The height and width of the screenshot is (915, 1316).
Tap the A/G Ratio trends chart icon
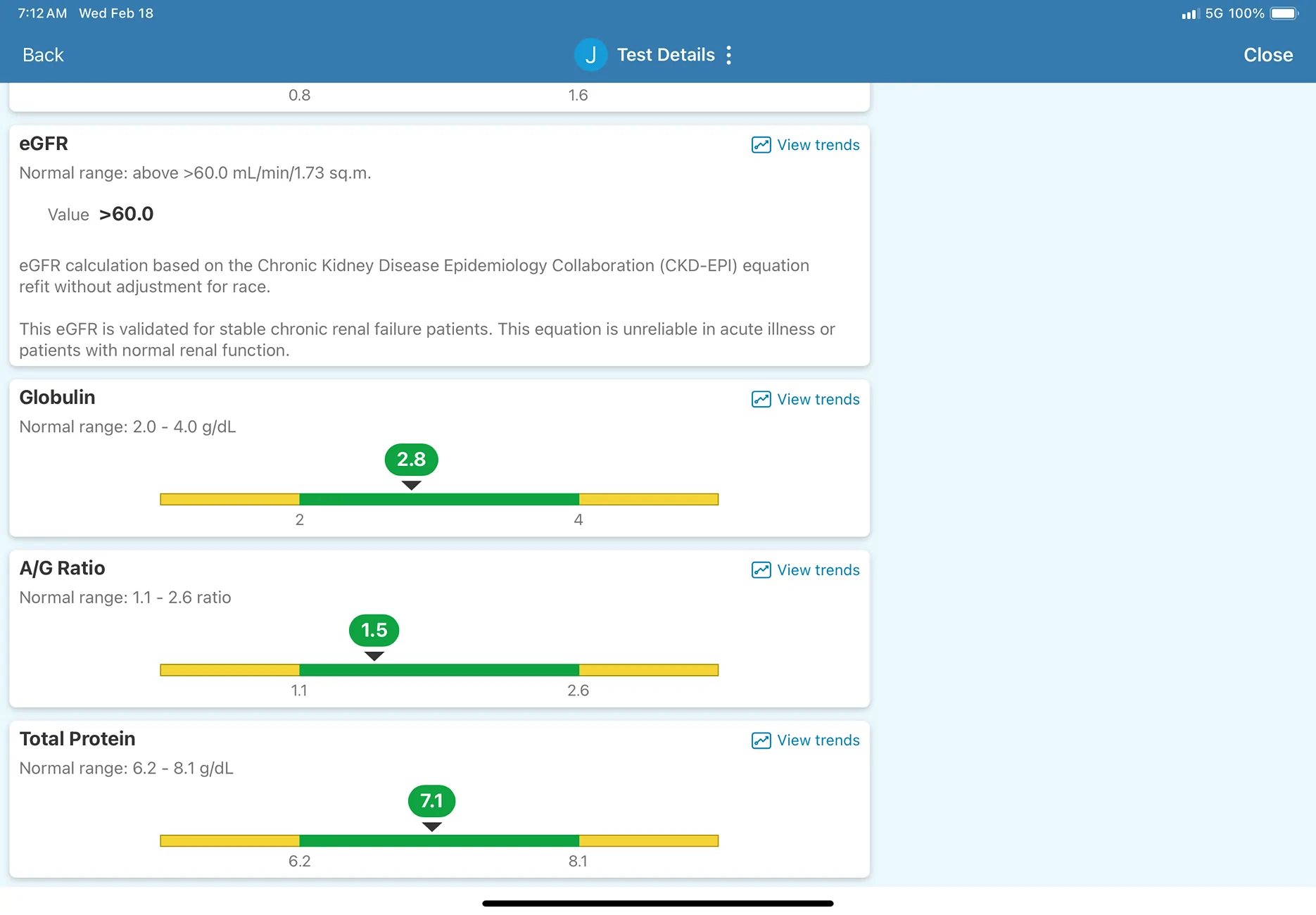point(761,570)
